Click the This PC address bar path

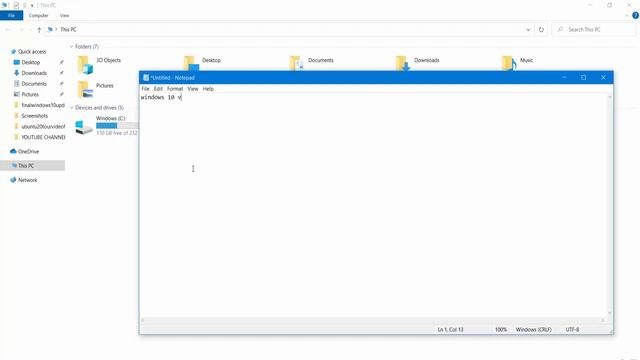click(x=68, y=29)
